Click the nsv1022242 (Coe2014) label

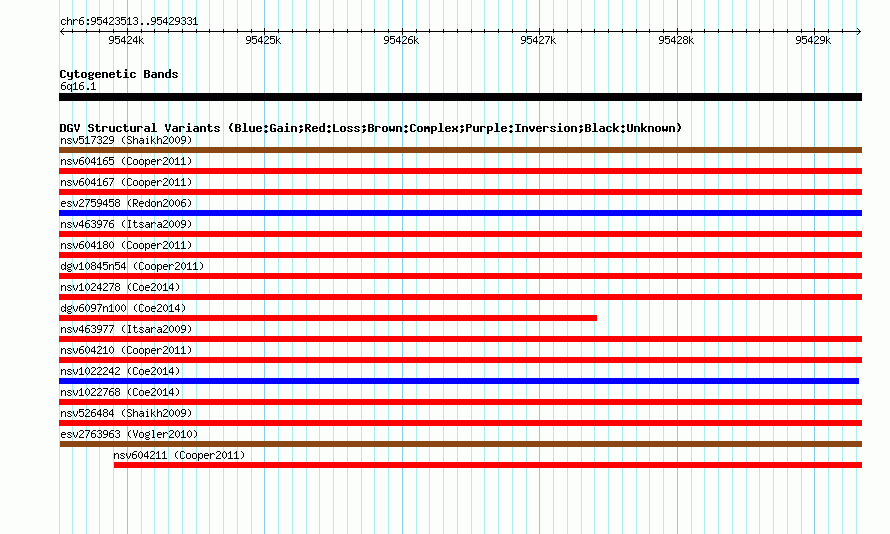120,371
